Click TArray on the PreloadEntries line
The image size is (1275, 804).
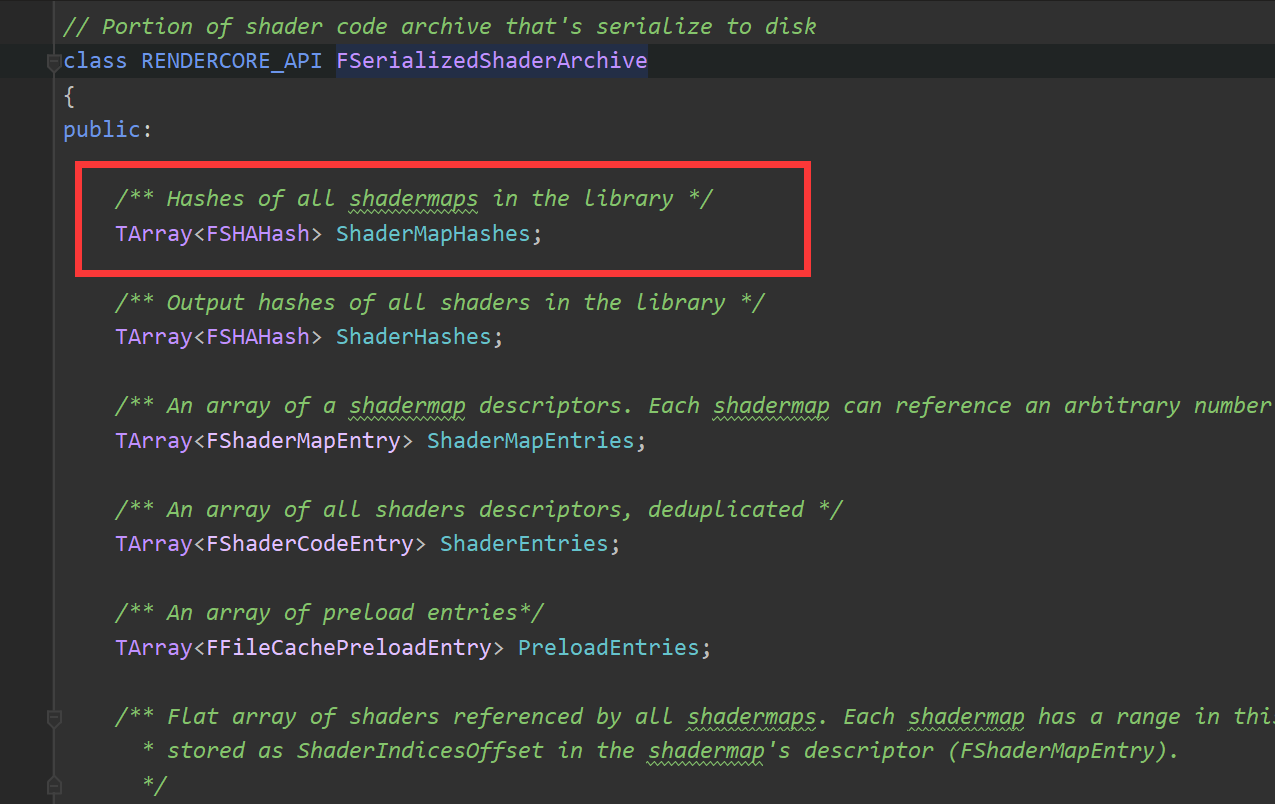154,648
